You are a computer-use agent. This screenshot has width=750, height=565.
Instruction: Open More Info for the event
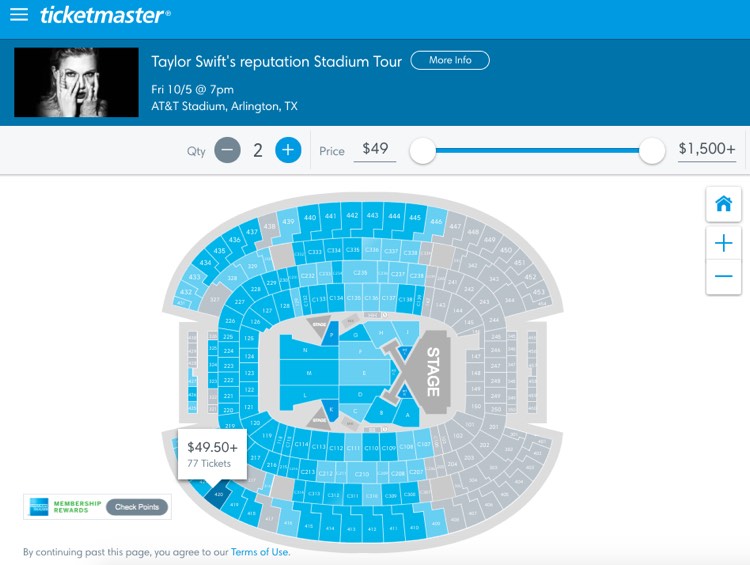tap(450, 60)
